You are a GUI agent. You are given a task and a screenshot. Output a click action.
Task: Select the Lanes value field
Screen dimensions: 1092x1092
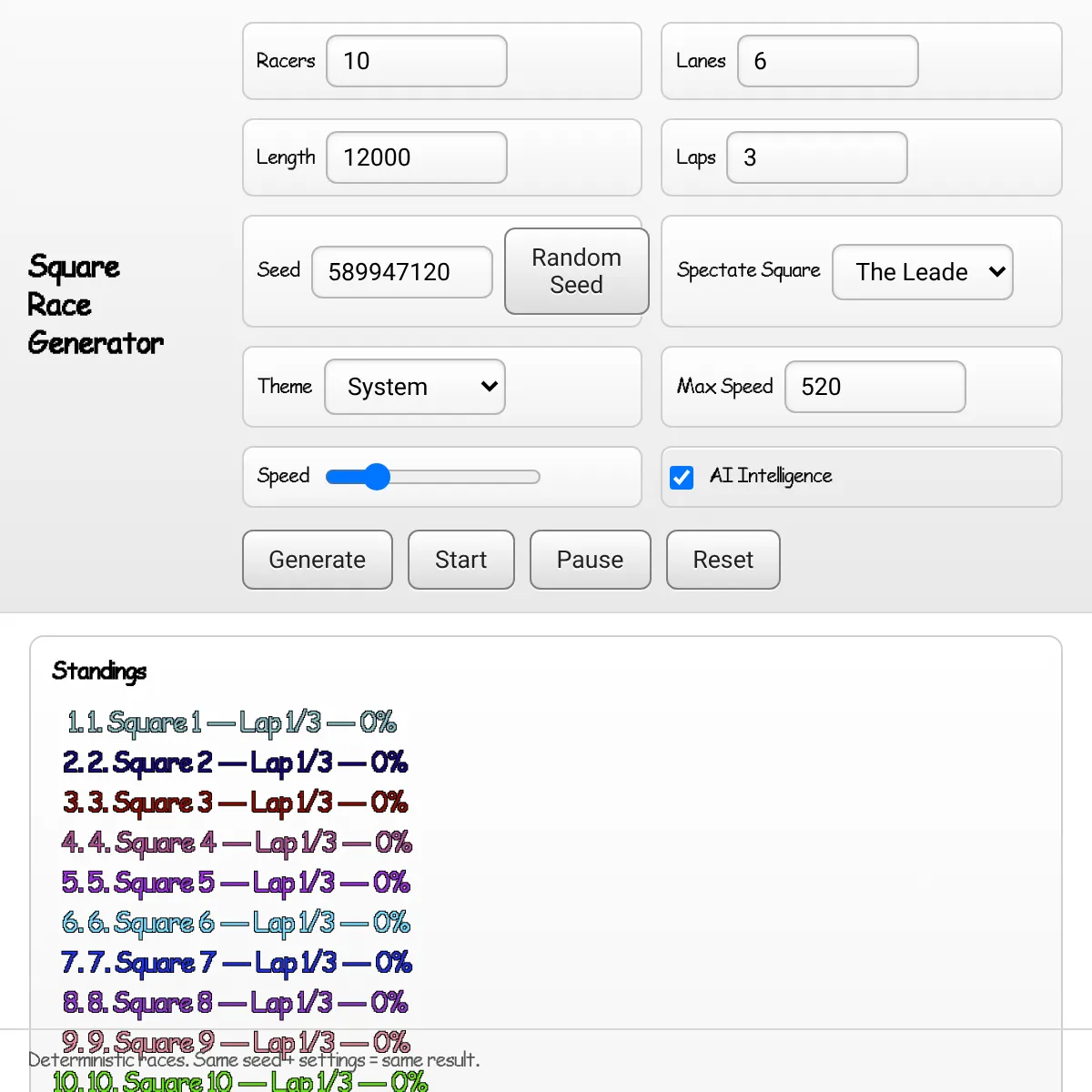click(827, 61)
